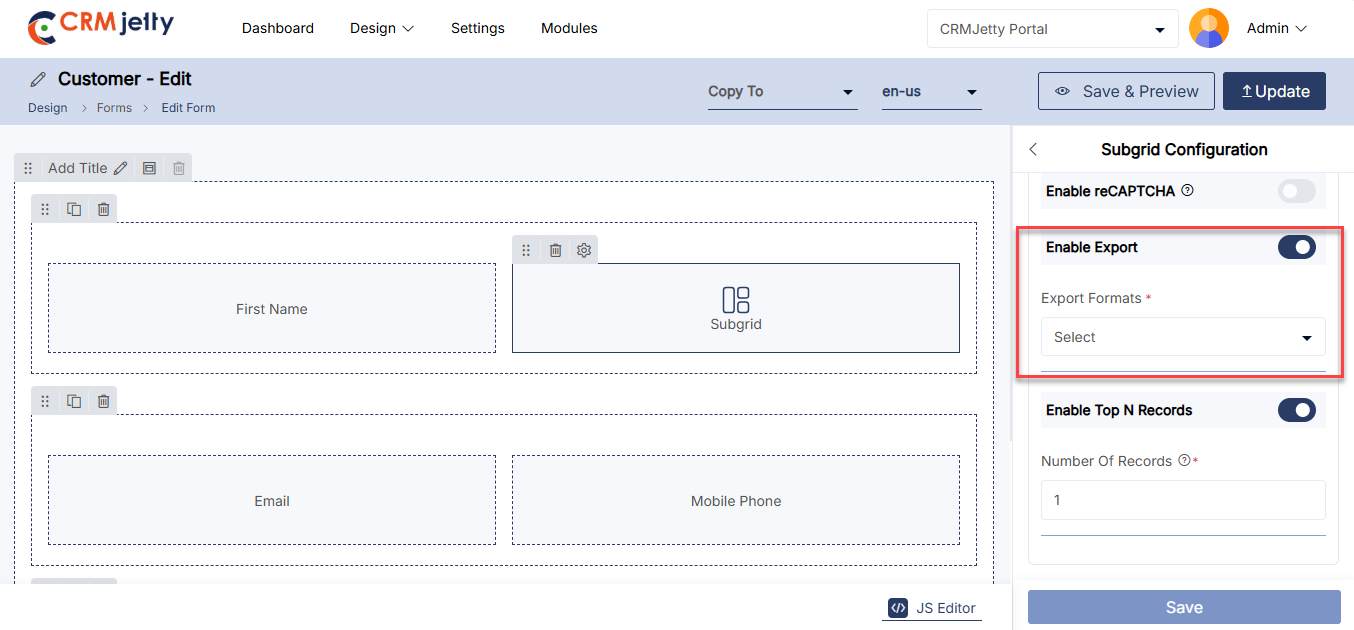Open the Export Formats select dropdown

pos(1183,337)
